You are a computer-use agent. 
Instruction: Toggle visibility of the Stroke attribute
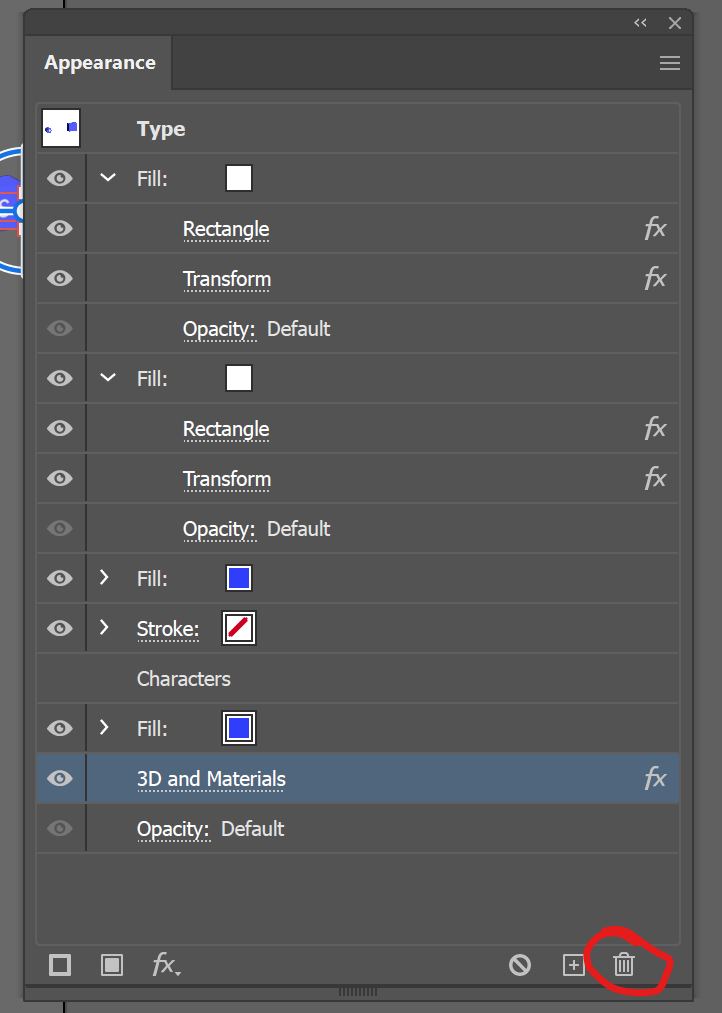(x=60, y=629)
